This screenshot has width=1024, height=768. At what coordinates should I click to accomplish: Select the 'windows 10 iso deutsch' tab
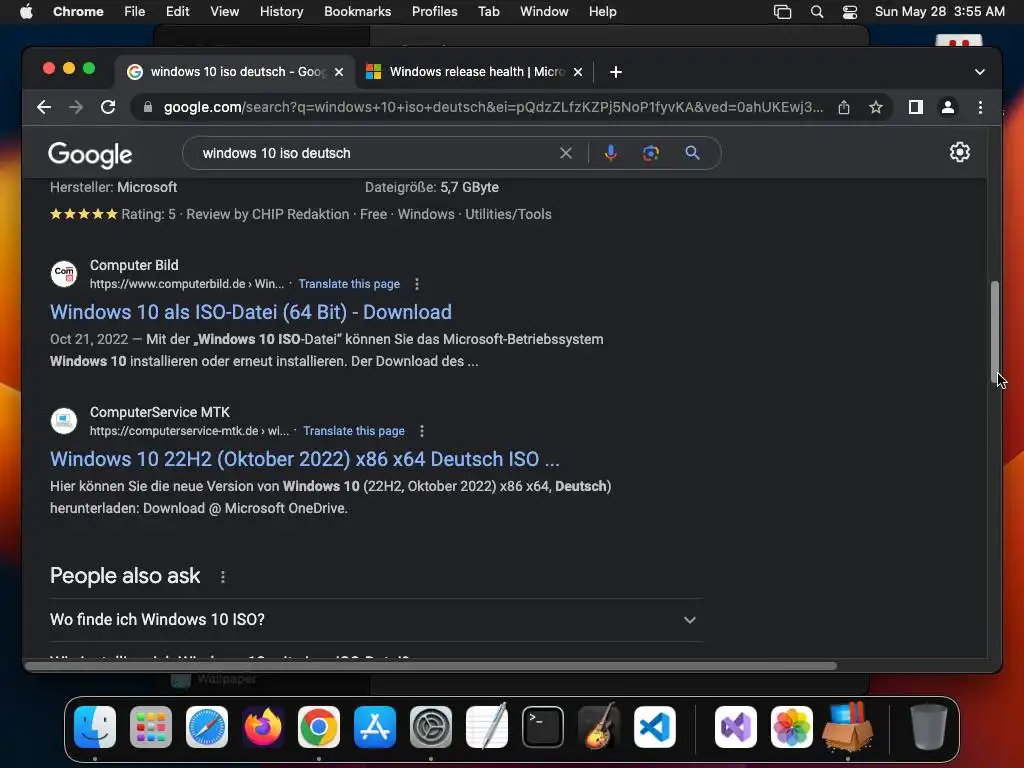[x=235, y=72]
